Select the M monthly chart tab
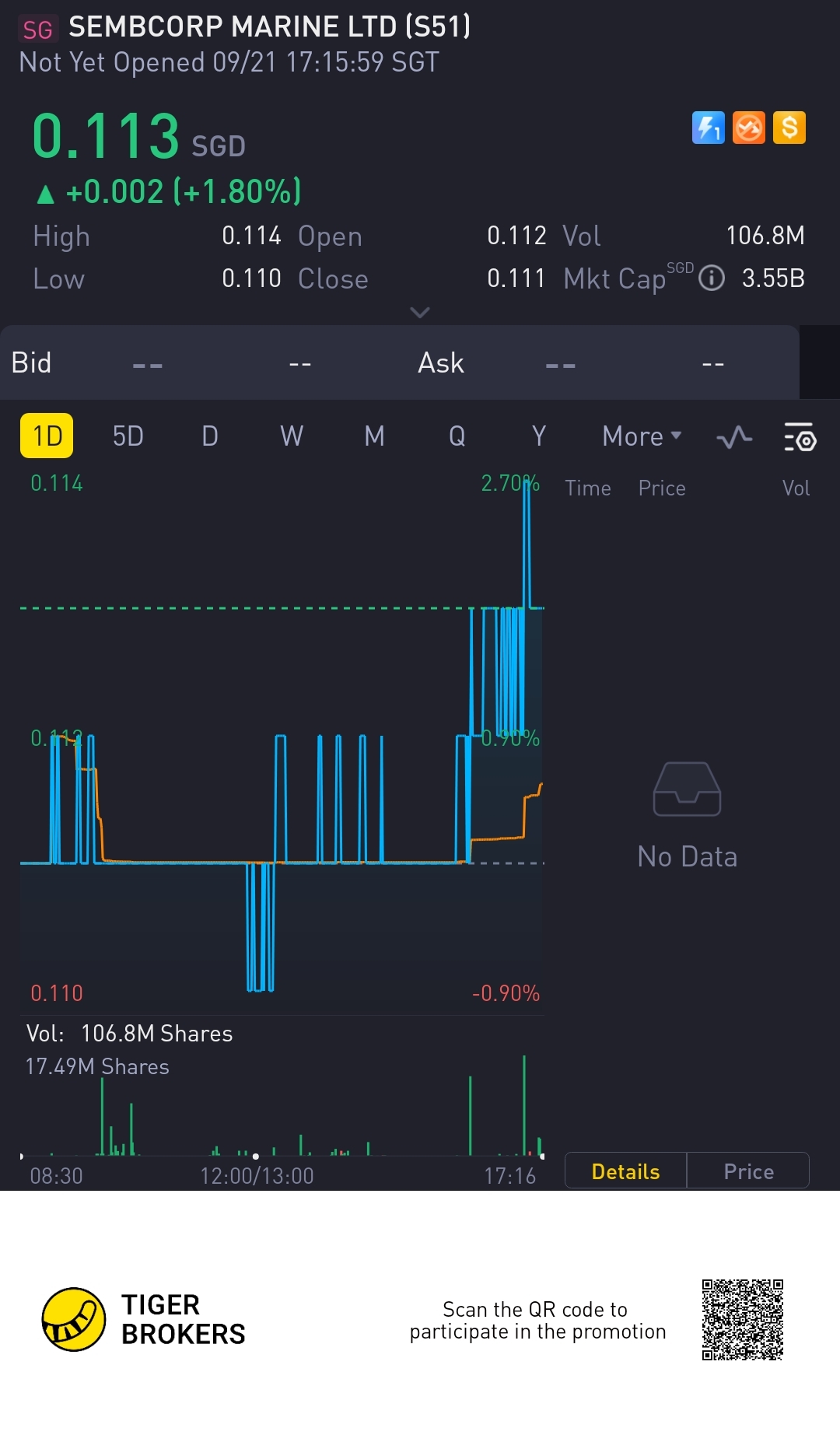 coord(374,436)
